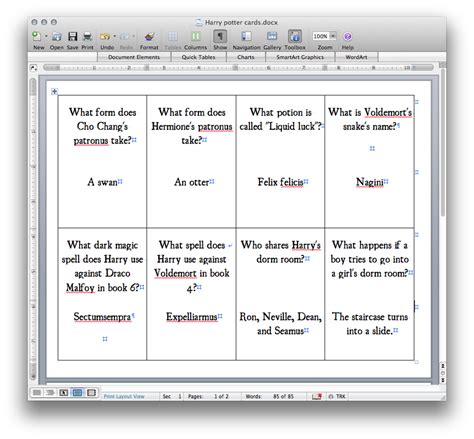The image size is (474, 439).
Task: Open the New document dropdown arrow
Action: click(x=46, y=36)
